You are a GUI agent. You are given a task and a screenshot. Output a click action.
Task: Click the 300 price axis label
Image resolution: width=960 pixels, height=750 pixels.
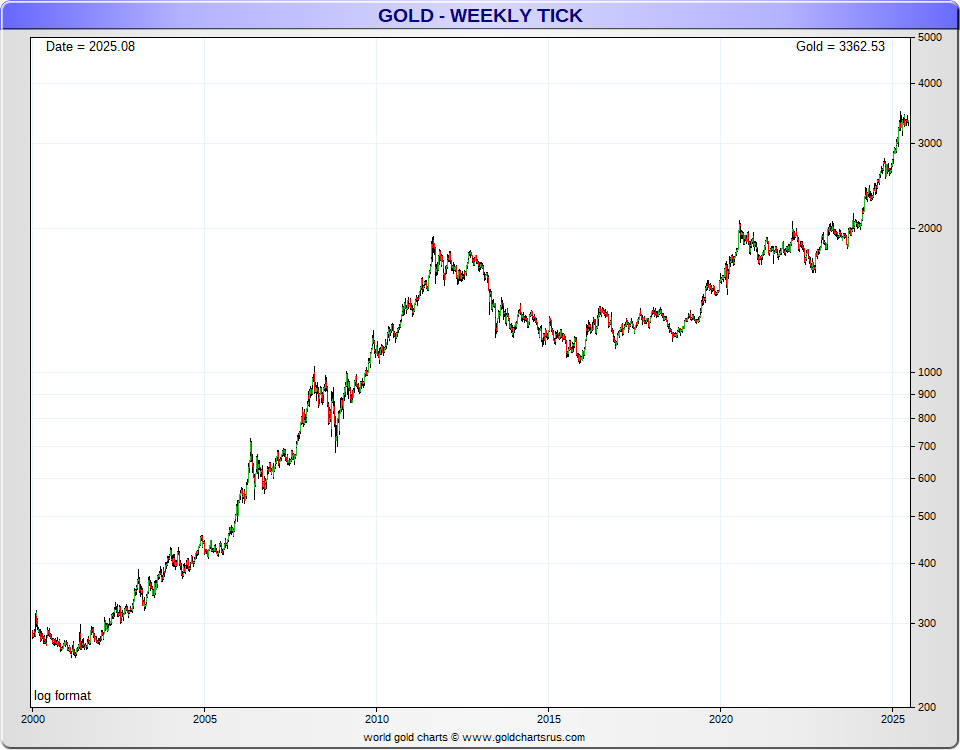[x=927, y=623]
